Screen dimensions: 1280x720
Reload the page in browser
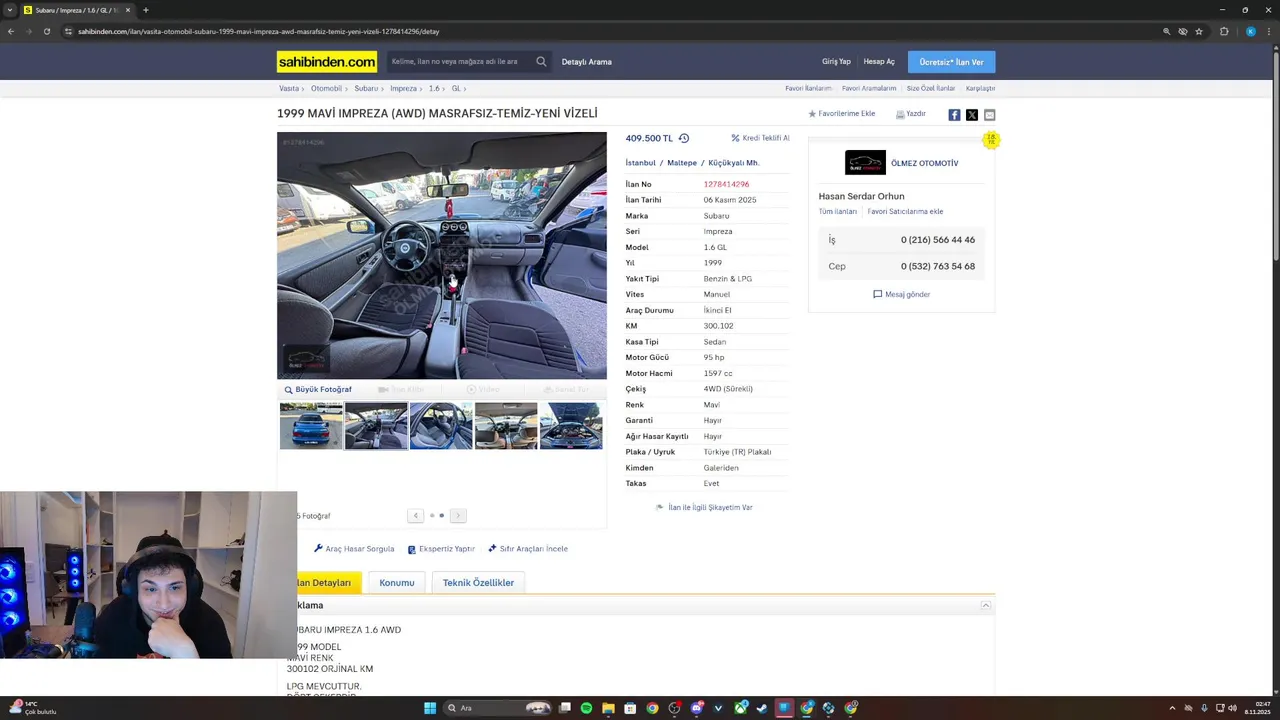pos(46,31)
